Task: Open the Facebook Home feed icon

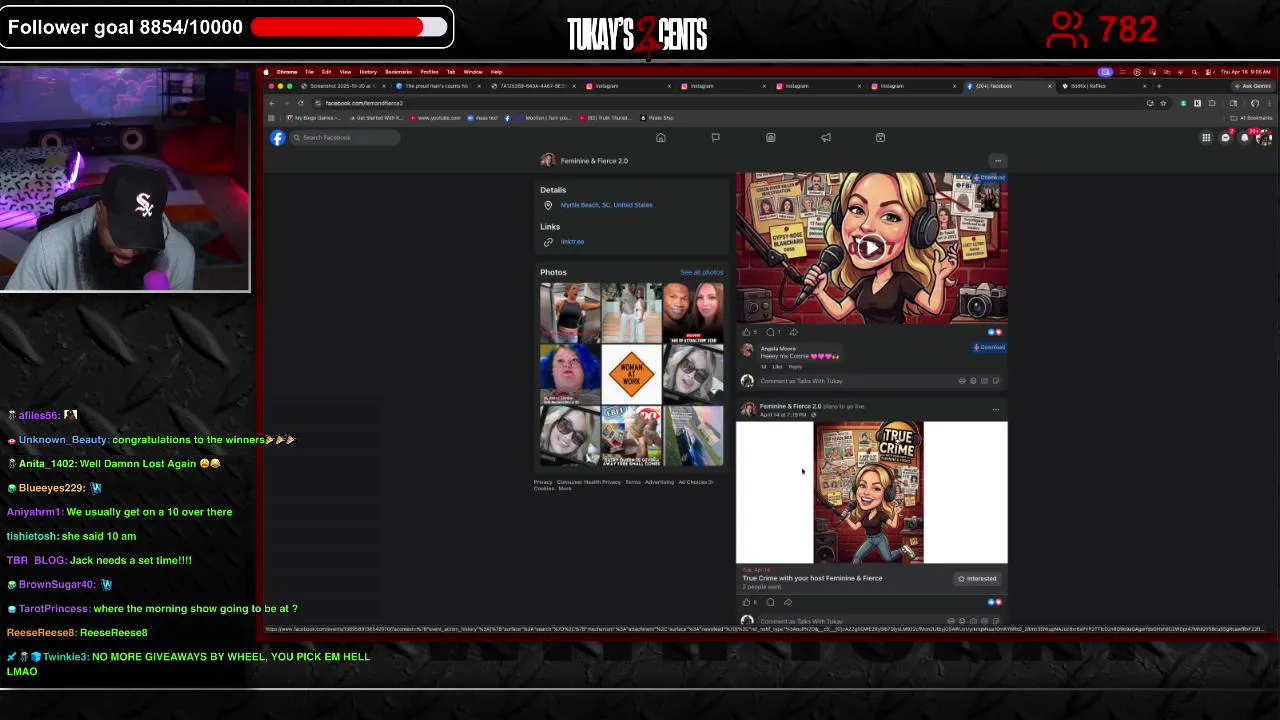Action: [660, 138]
